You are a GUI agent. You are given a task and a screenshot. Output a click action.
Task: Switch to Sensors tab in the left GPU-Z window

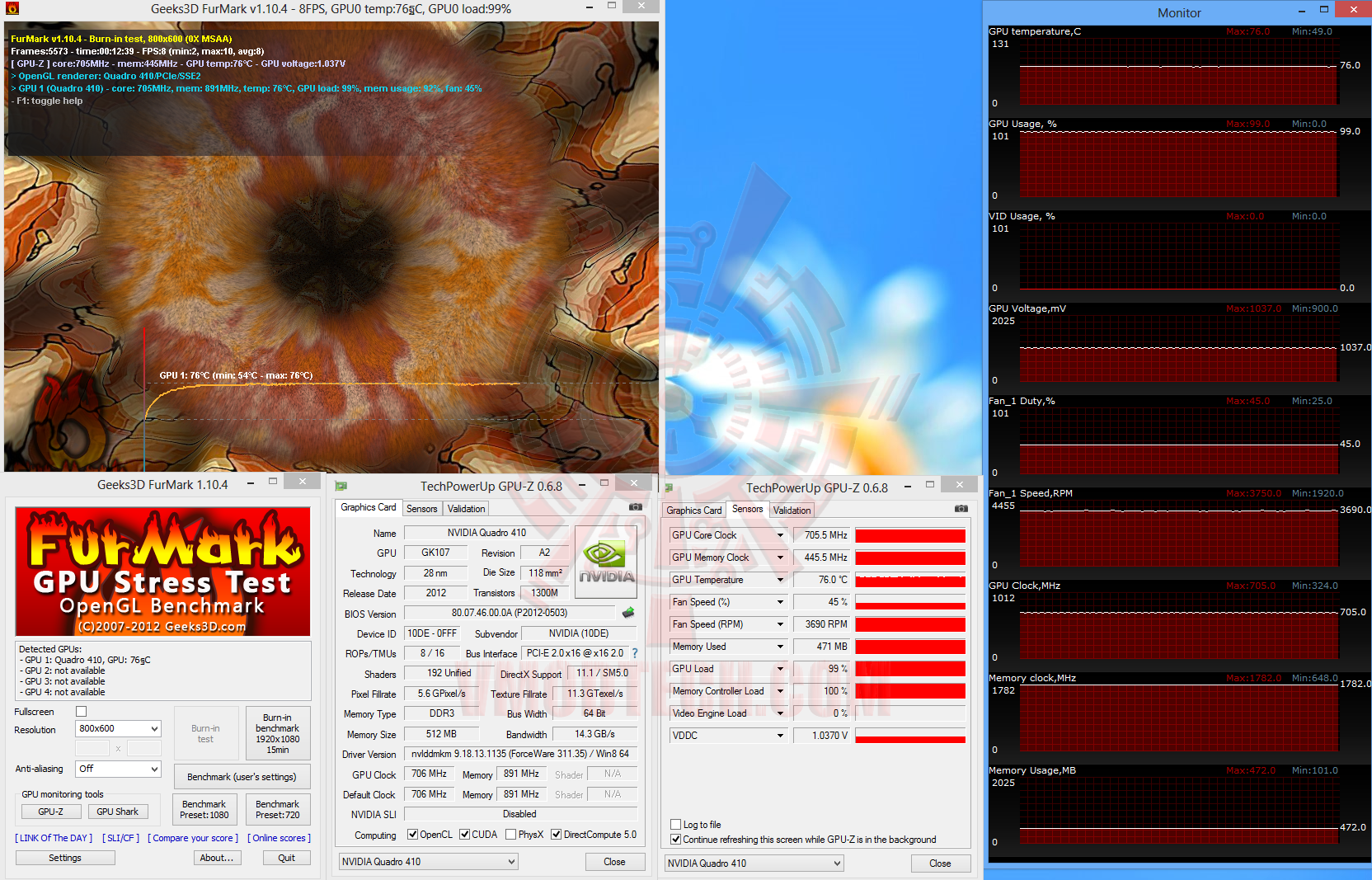[x=422, y=509]
